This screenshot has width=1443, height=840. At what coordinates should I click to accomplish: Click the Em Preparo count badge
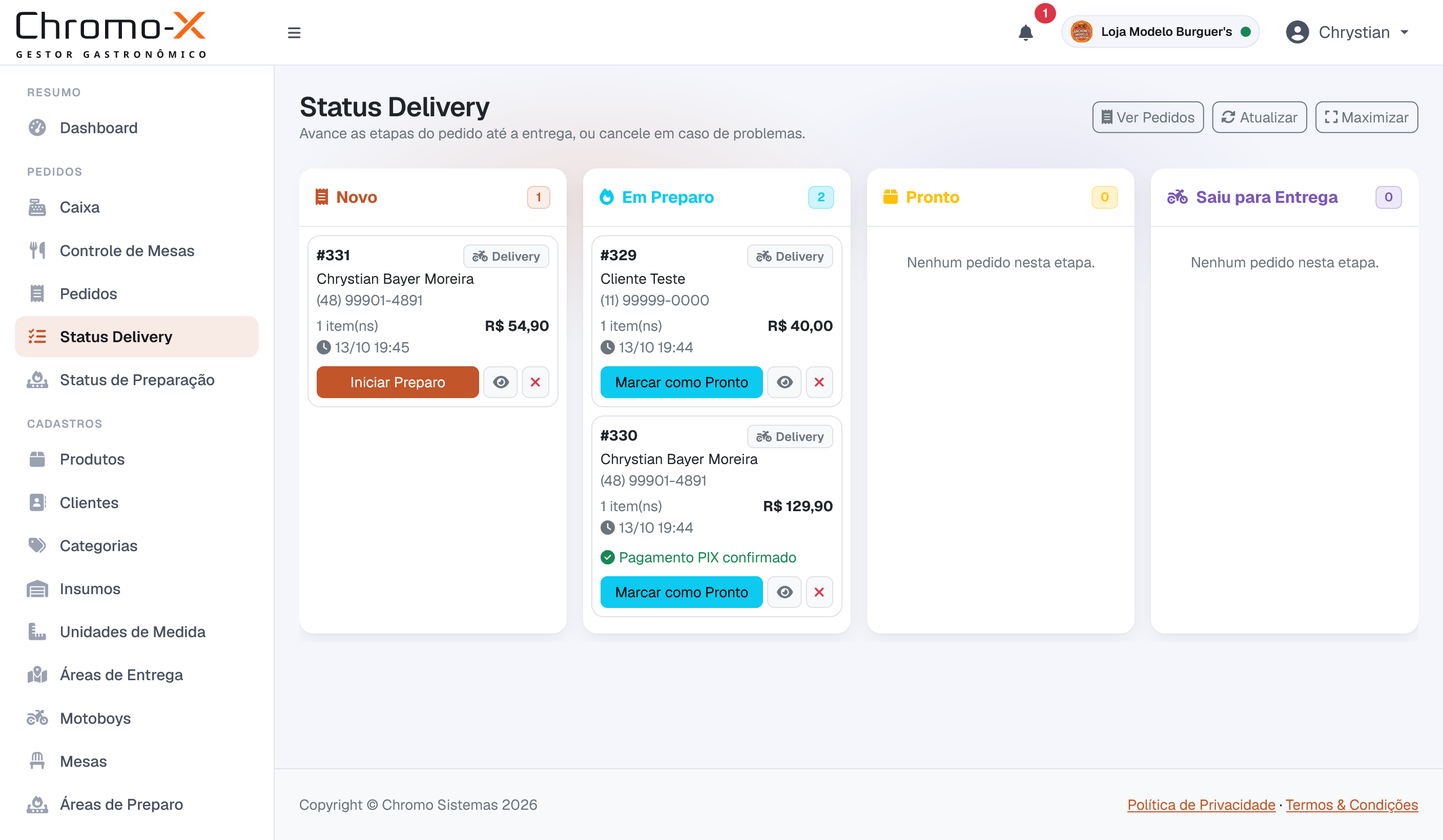(820, 197)
